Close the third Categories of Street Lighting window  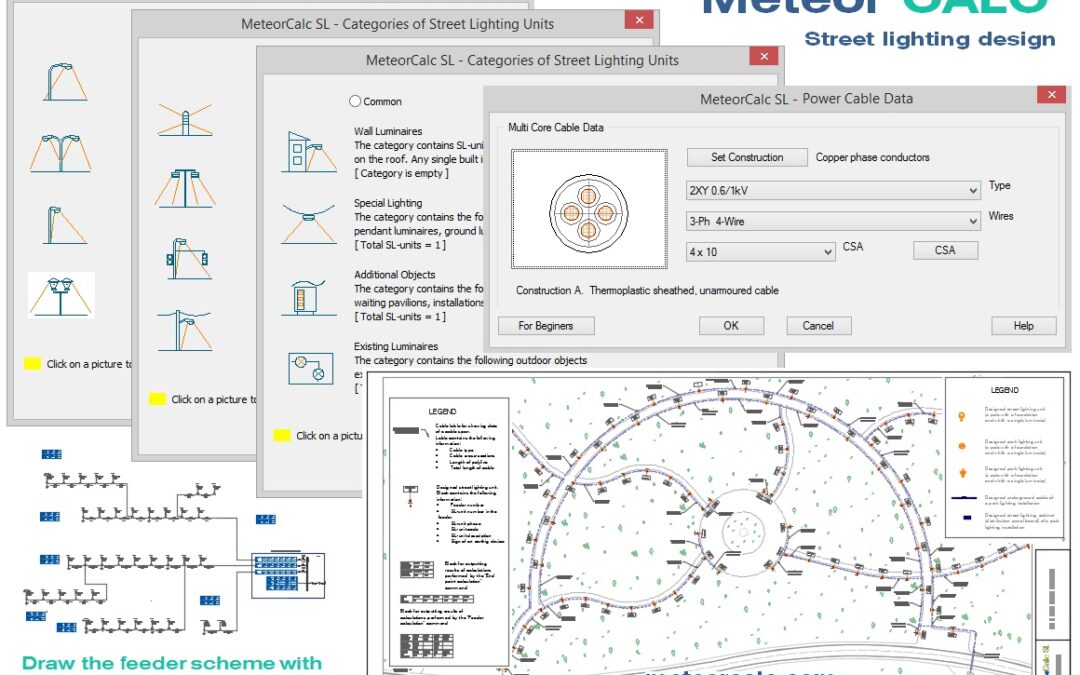click(x=763, y=56)
